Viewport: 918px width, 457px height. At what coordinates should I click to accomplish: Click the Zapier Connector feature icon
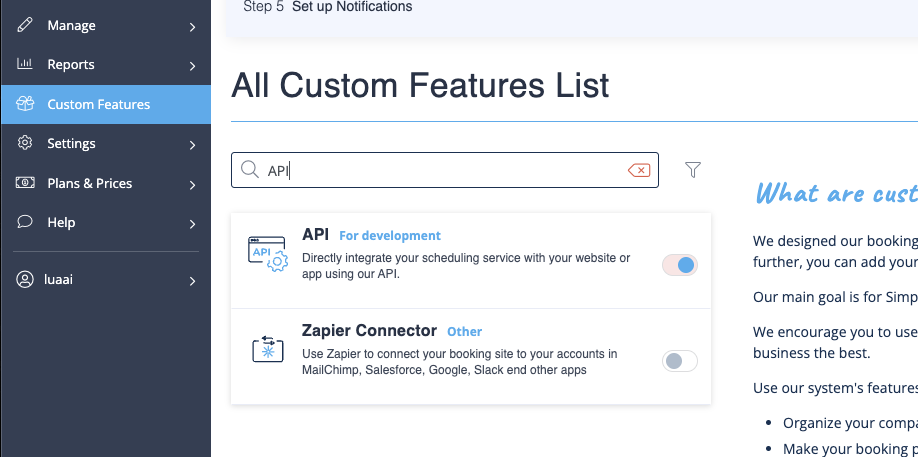[x=268, y=349]
